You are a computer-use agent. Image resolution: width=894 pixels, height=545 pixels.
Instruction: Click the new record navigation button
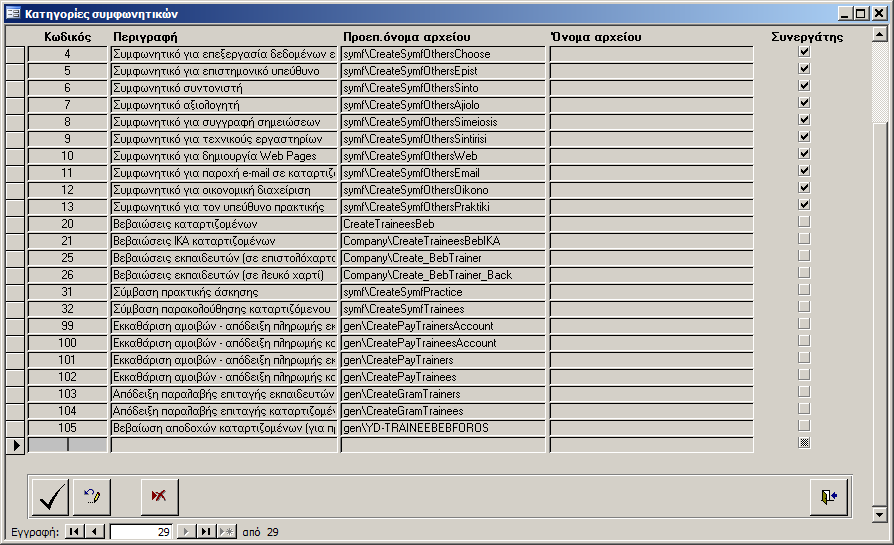[226, 532]
